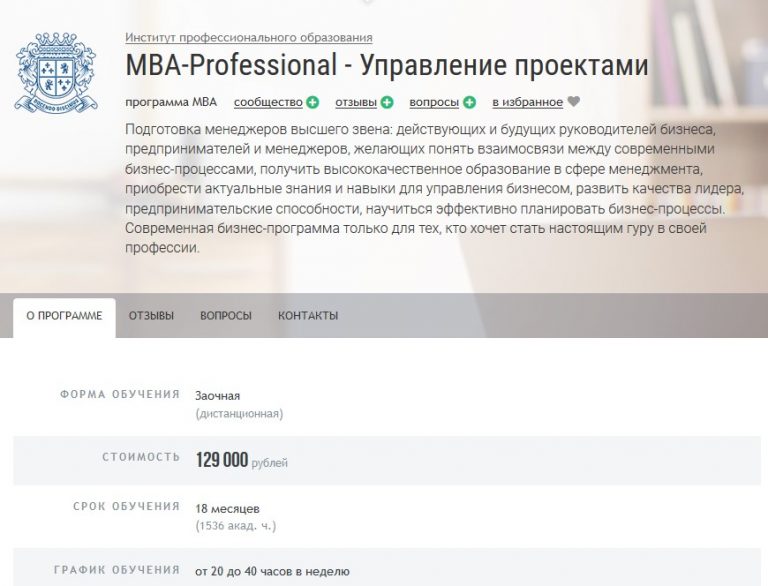Click the 18 месяцев duration value
The width and height of the screenshot is (768, 586).
pyautogui.click(x=228, y=507)
